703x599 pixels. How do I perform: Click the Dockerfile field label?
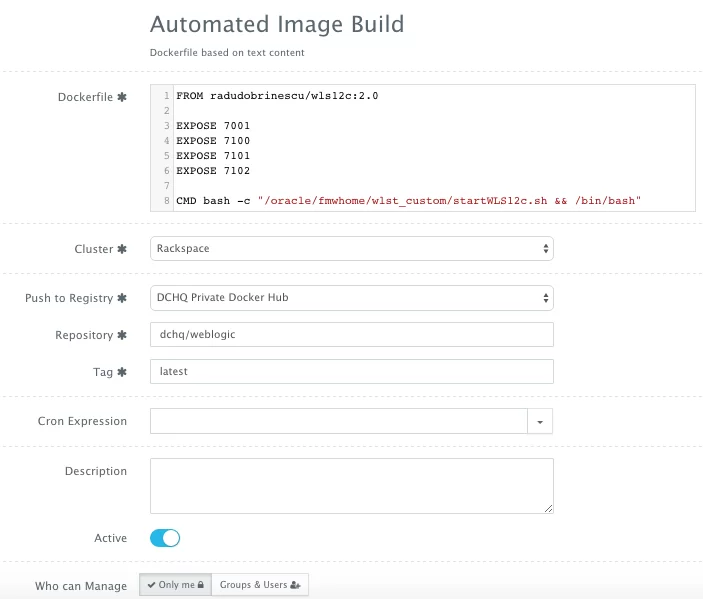85,97
